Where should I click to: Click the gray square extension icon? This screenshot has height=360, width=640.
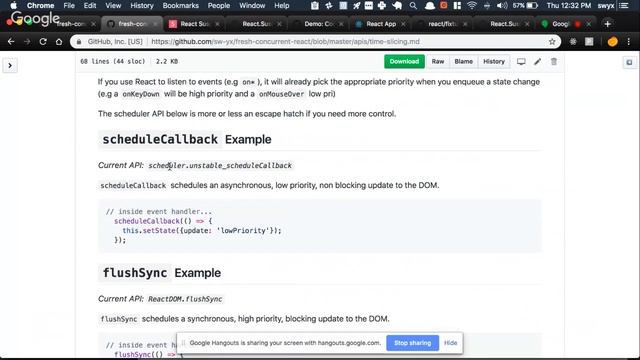(x=589, y=42)
